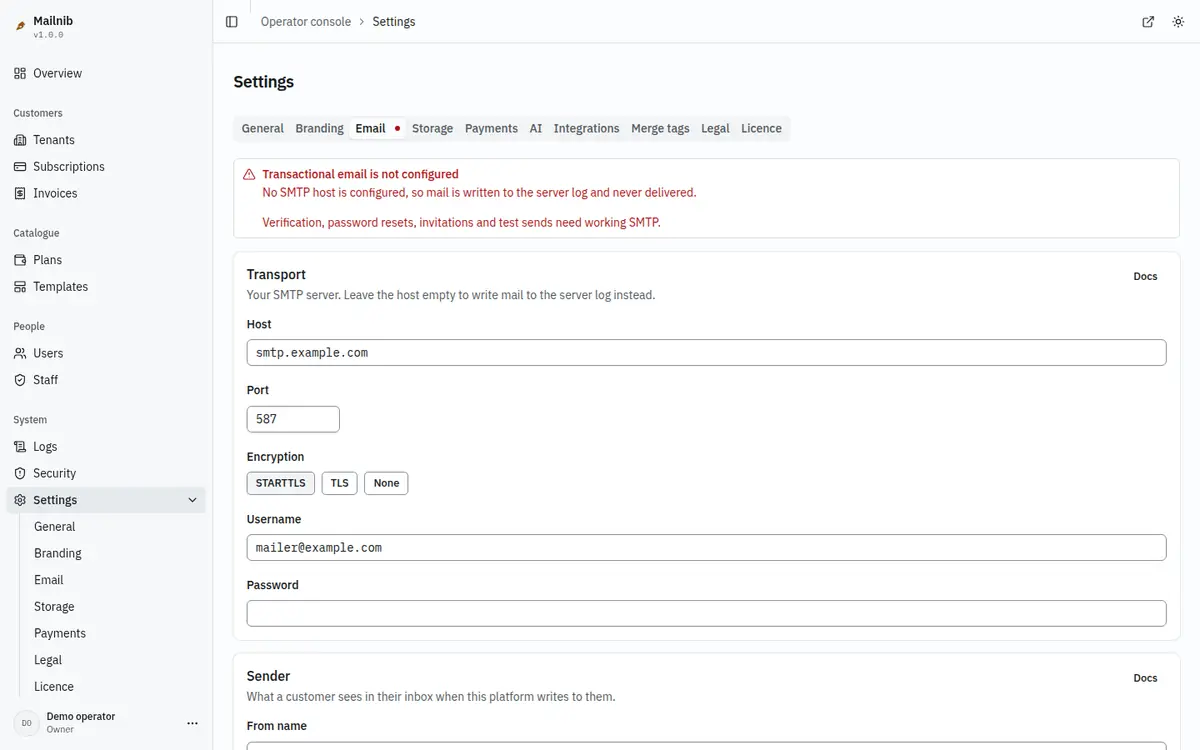Select TLS encryption option
Screen dimensions: 1200x750
[x=340, y=483]
